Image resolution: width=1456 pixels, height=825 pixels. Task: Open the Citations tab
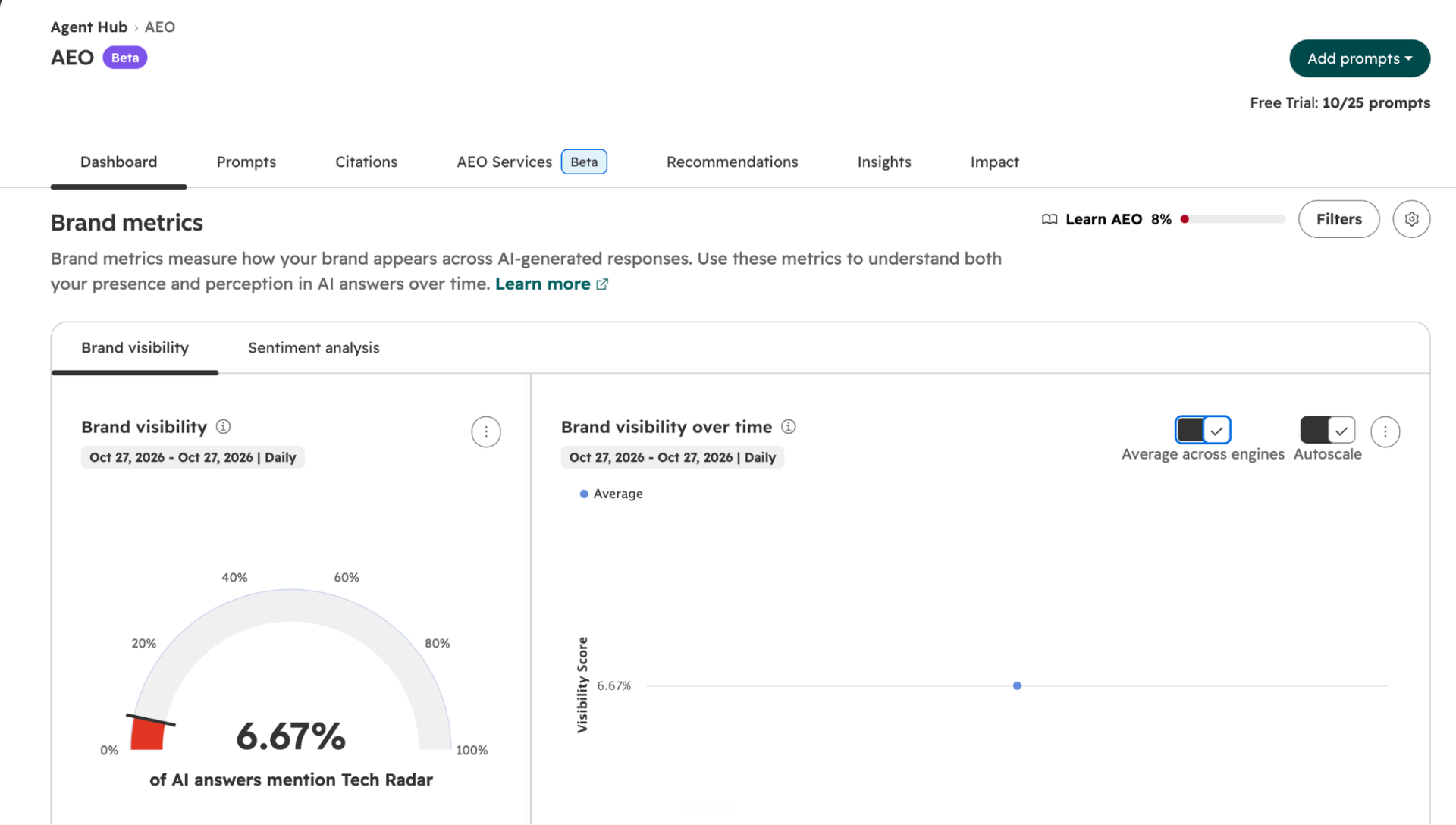[366, 162]
